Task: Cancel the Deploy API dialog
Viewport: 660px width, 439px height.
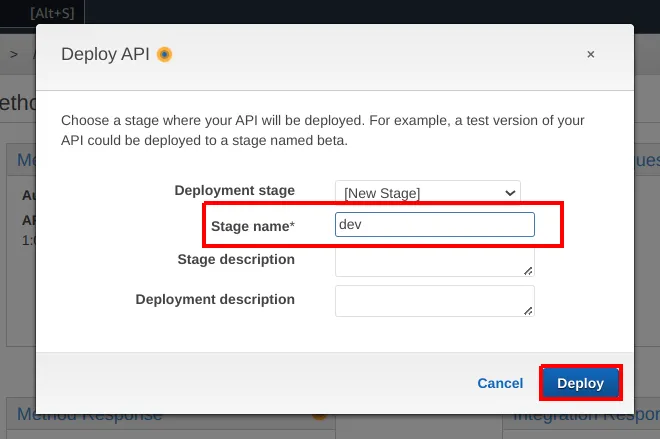Action: [x=500, y=383]
